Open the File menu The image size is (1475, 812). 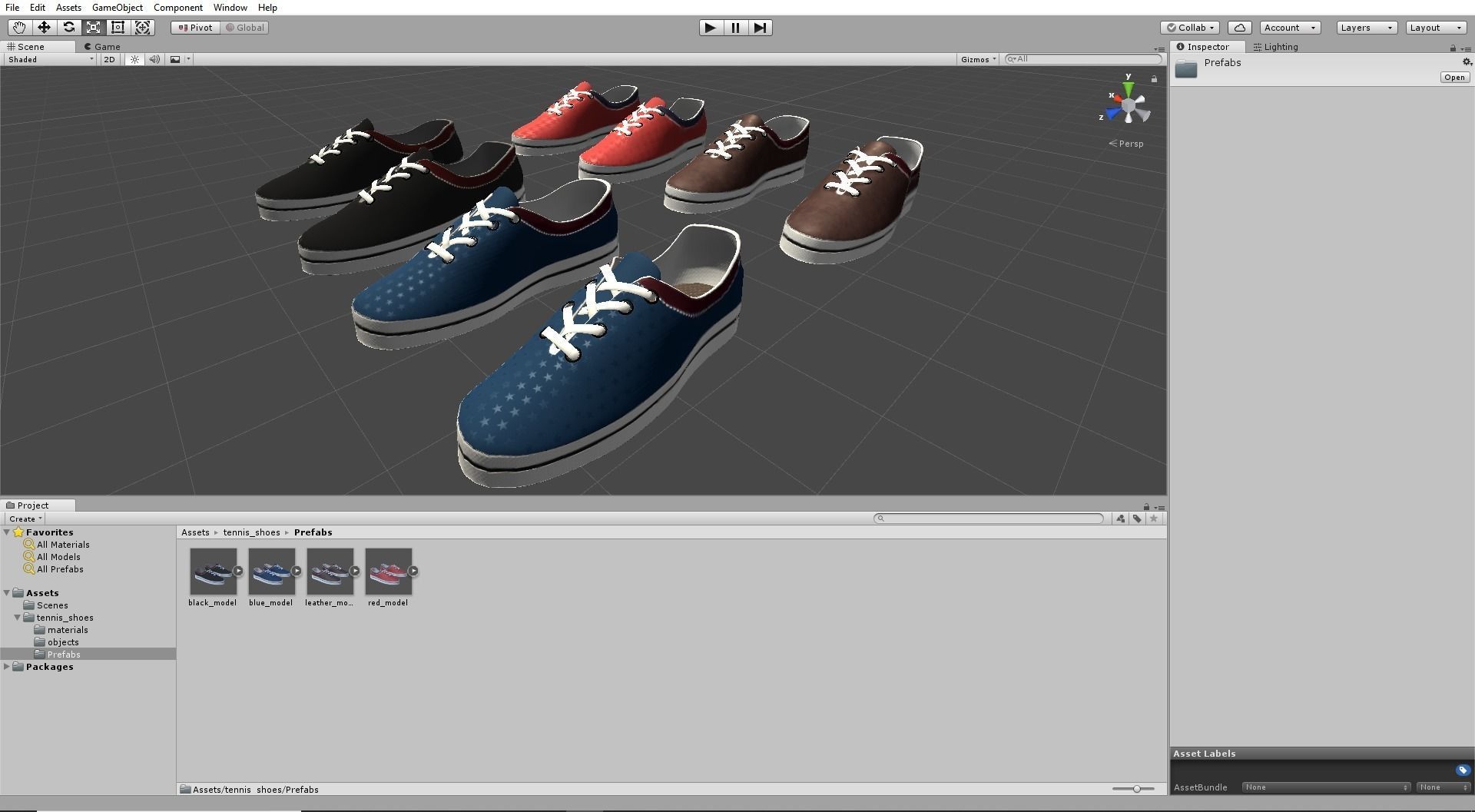coord(12,8)
